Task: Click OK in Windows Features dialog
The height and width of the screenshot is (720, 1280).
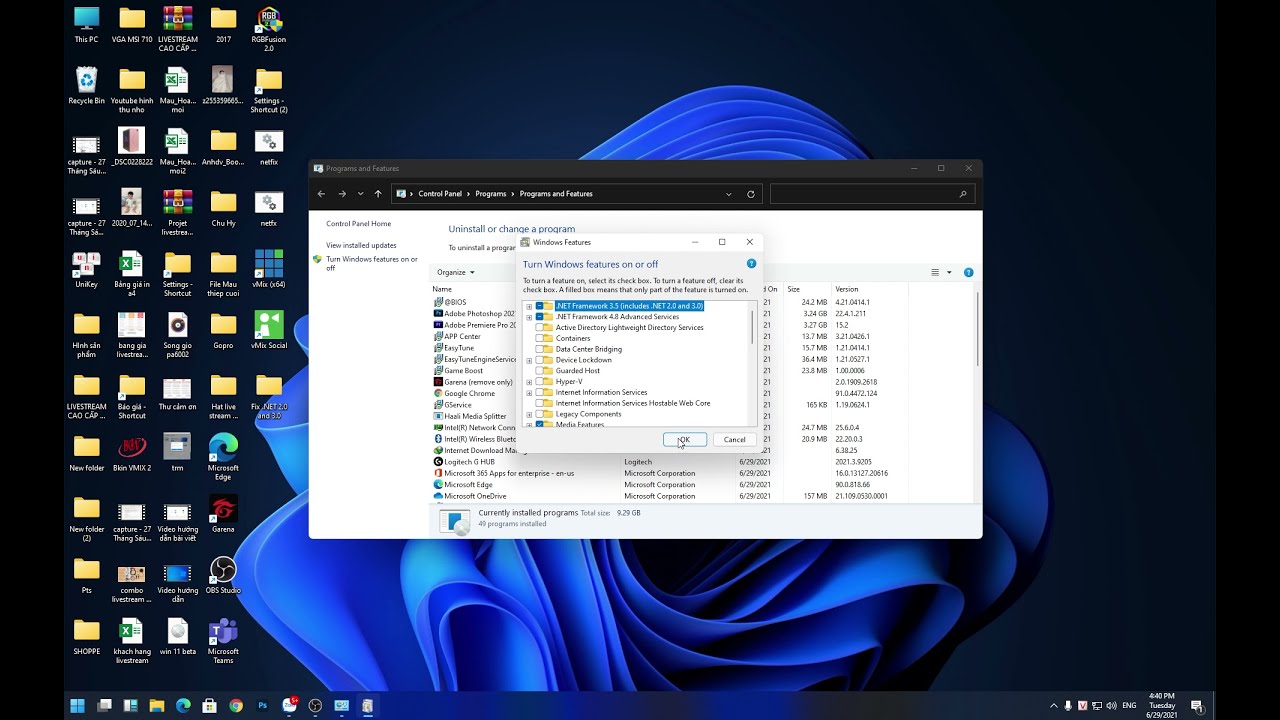Action: (685, 440)
